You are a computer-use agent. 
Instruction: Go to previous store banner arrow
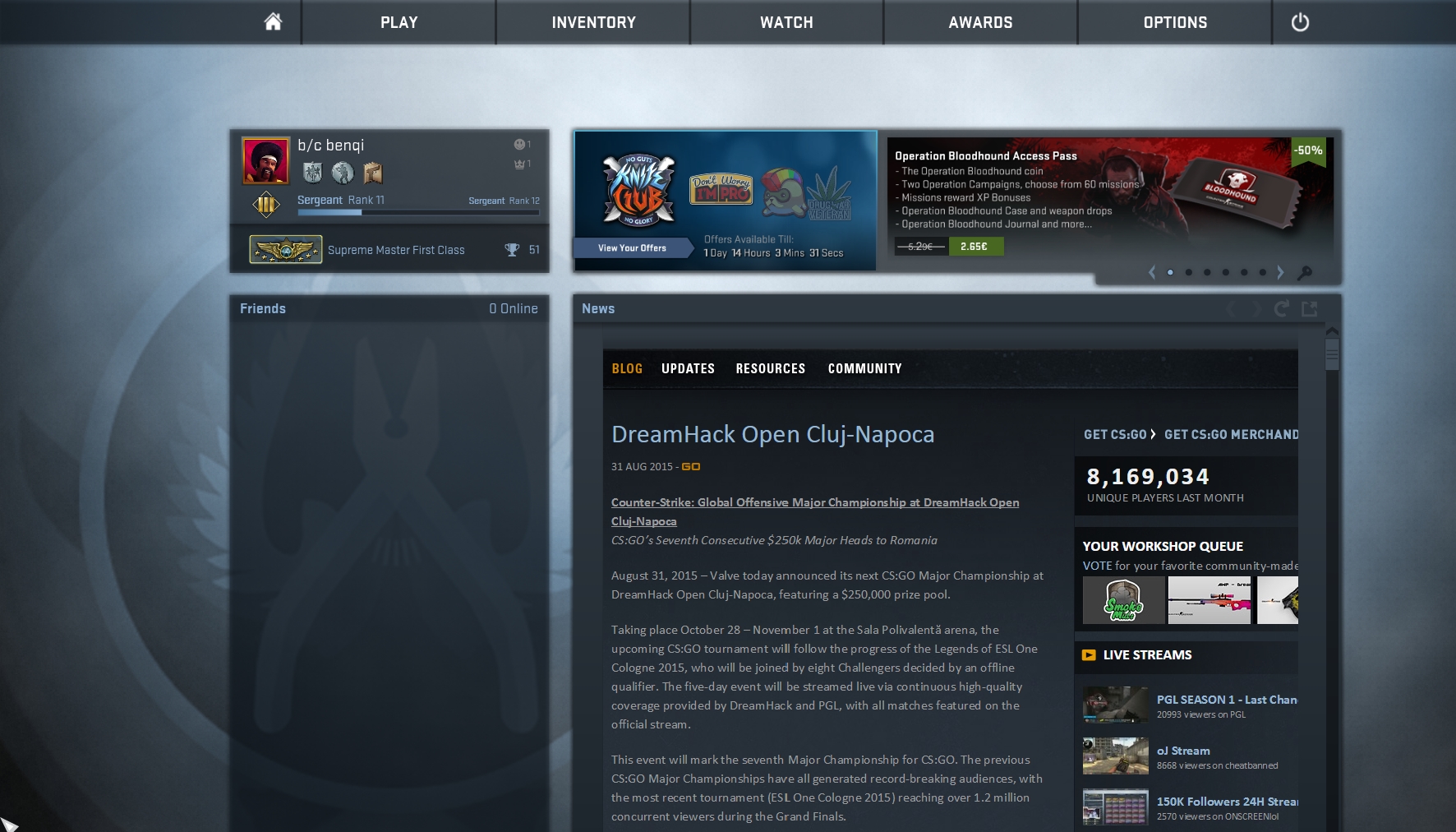pos(1152,272)
